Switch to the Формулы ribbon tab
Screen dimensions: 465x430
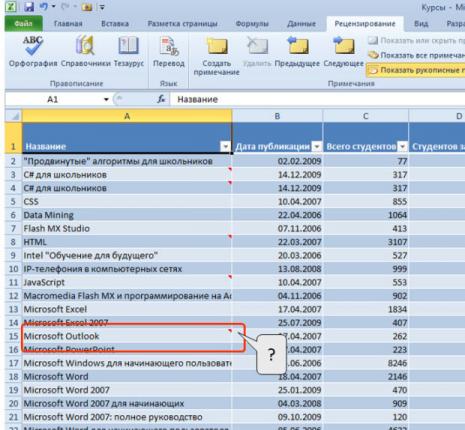click(x=252, y=24)
